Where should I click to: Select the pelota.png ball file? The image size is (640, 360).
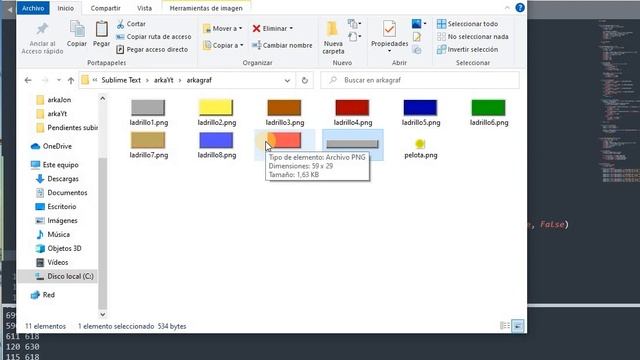pos(420,149)
